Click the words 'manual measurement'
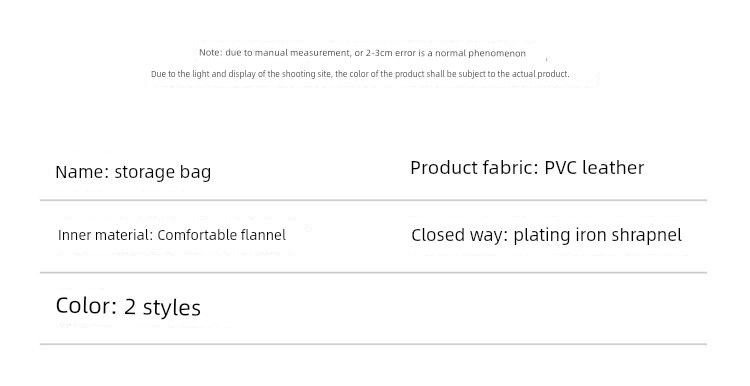 302,53
